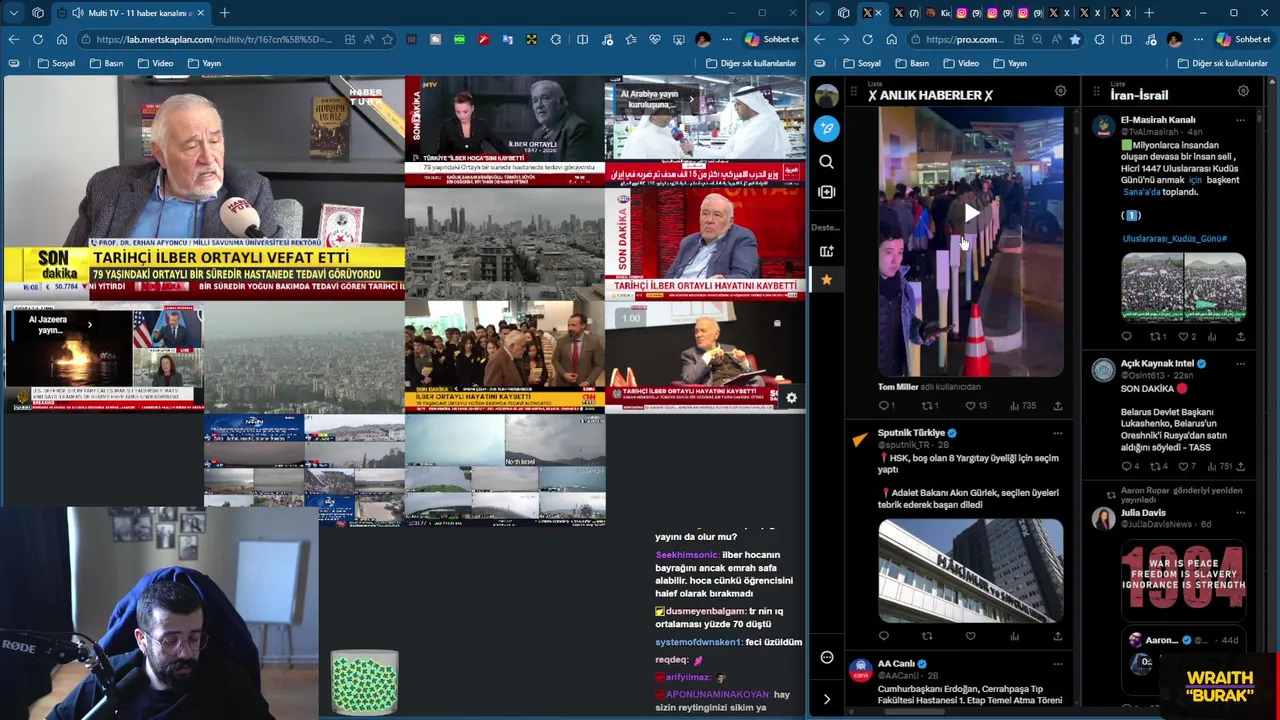This screenshot has height=720, width=1280.
Task: Open the starred decks icon in X Pro sidebar
Action: [826, 280]
